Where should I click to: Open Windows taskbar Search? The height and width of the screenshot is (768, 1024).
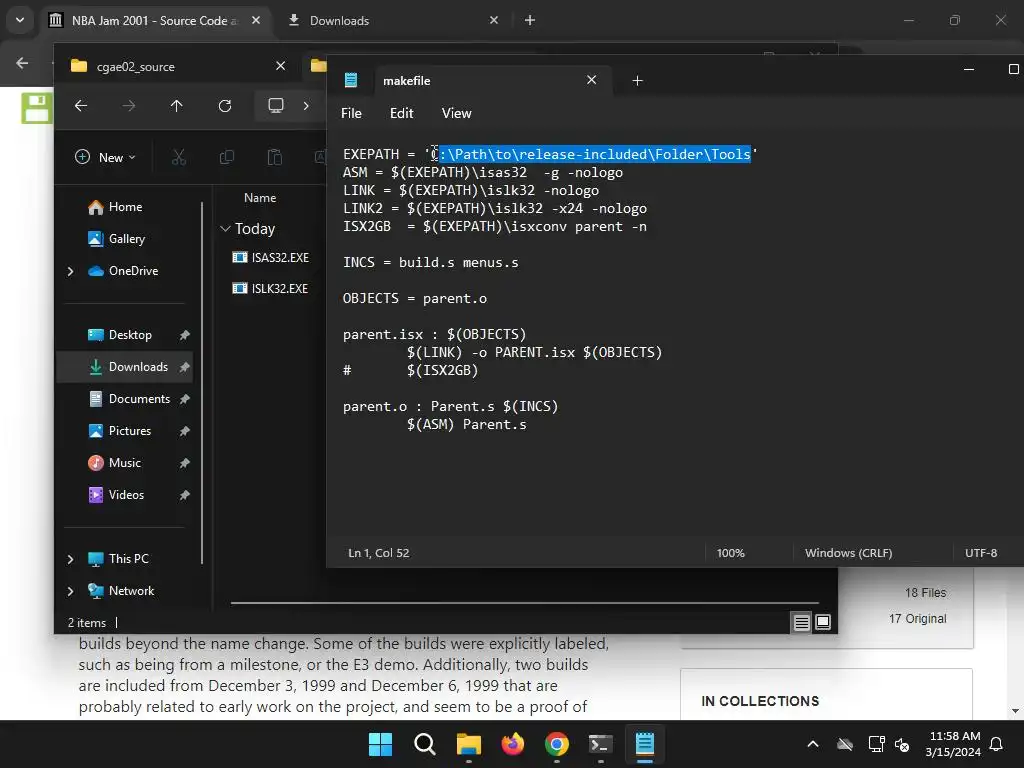(424, 744)
